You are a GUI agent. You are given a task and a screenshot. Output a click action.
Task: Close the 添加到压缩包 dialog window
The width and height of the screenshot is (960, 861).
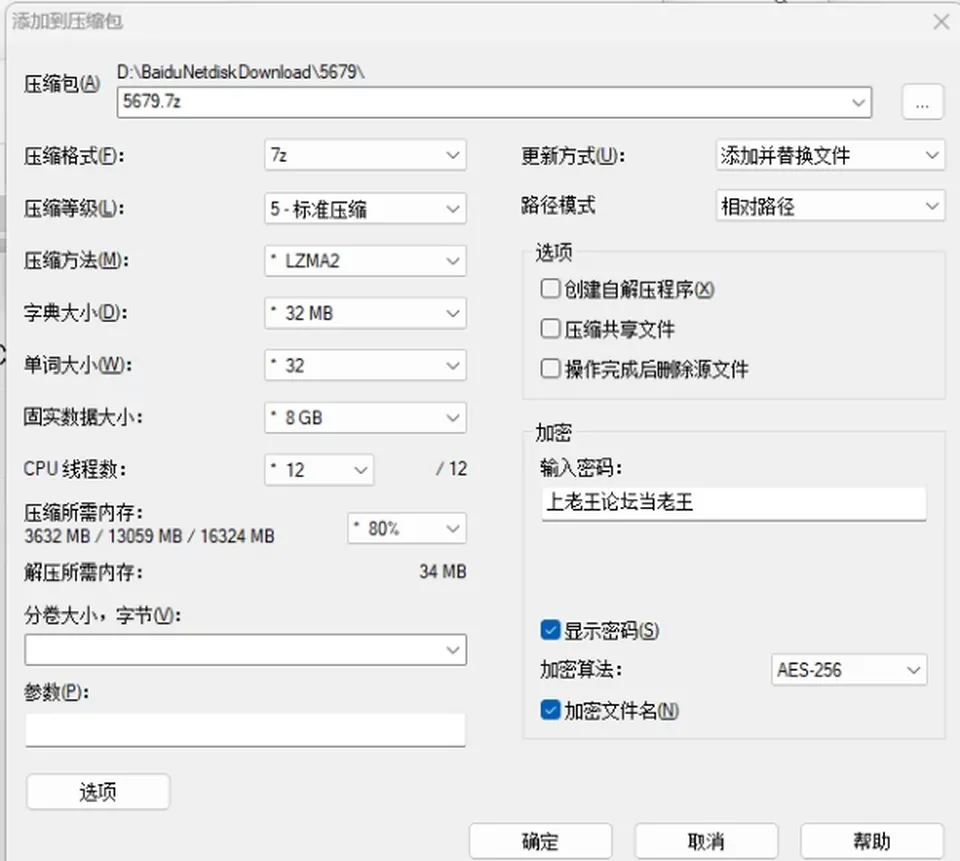click(941, 22)
